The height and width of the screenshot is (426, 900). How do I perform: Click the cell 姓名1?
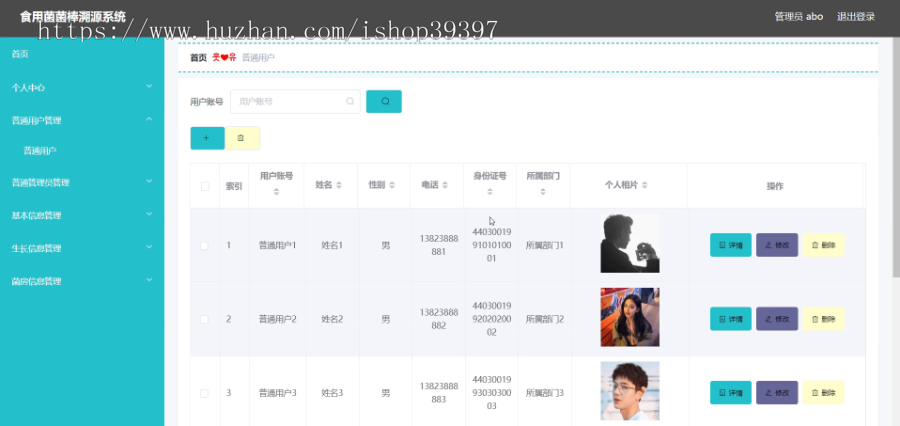tap(332, 245)
